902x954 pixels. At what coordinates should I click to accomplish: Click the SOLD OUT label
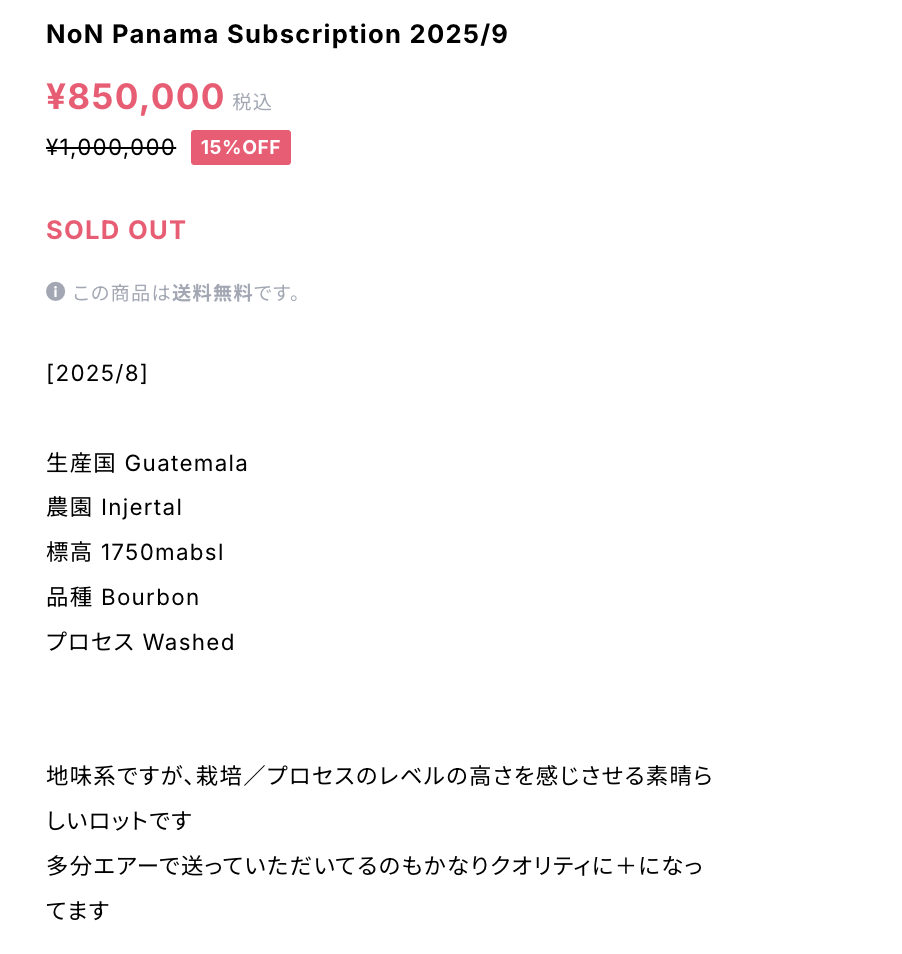click(x=116, y=230)
